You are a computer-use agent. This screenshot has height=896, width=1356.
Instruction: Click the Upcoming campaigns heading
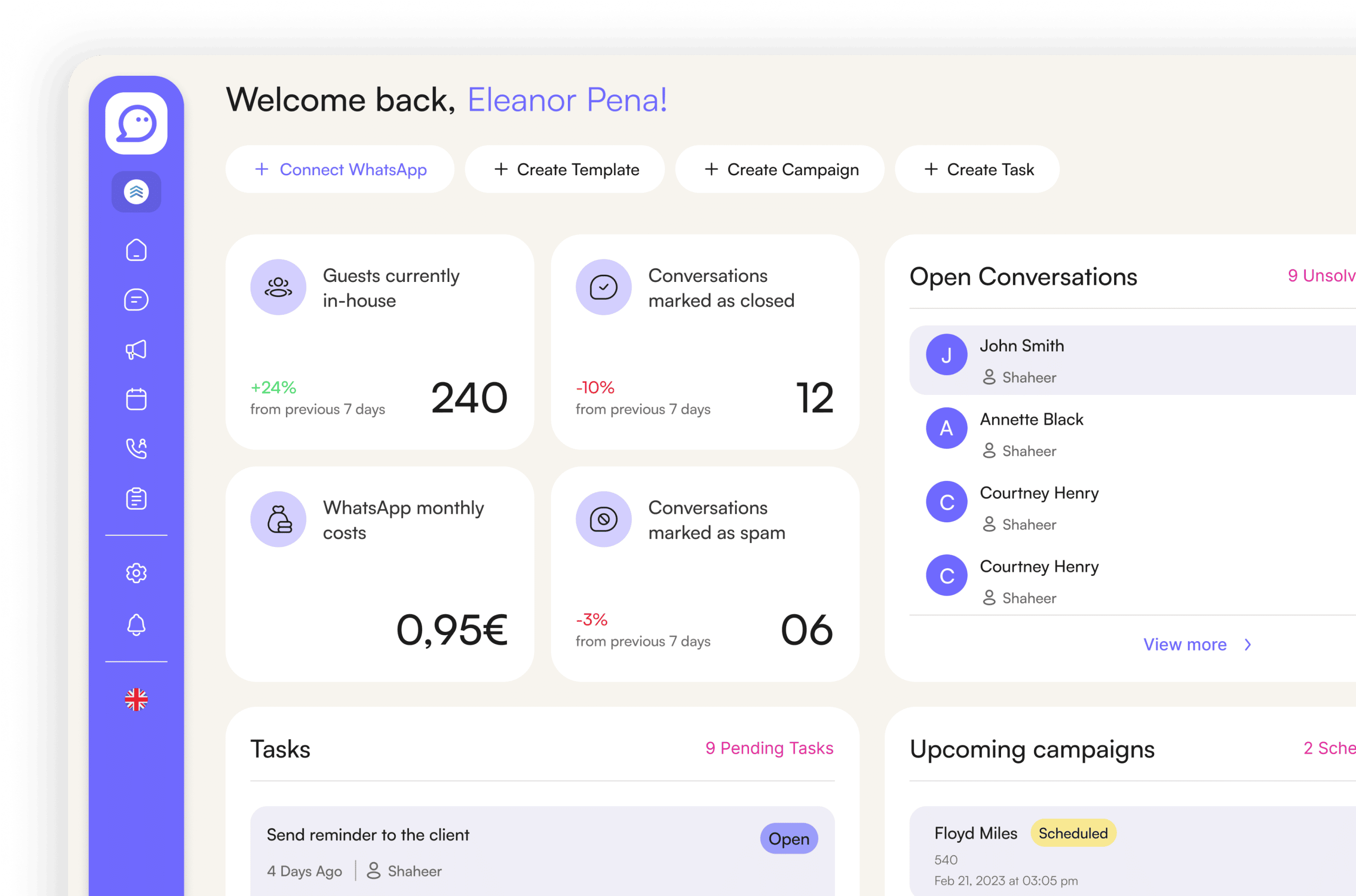[x=1032, y=749]
